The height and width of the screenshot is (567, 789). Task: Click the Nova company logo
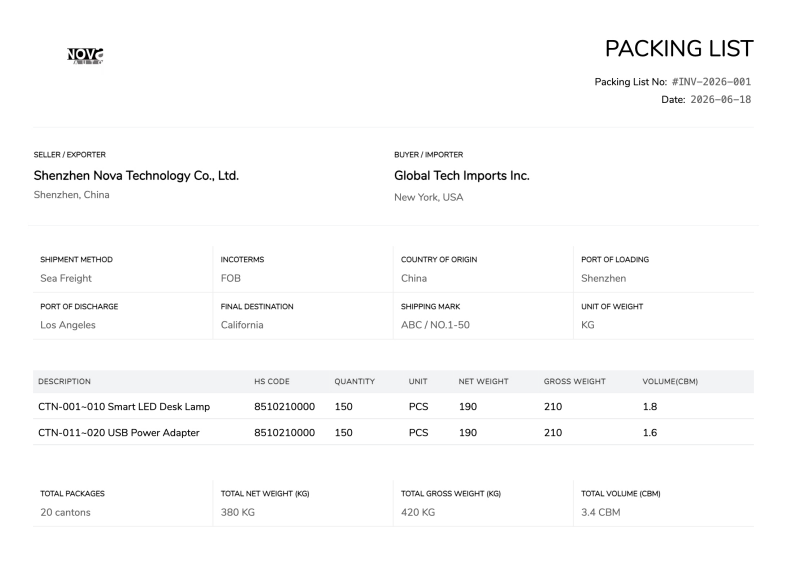(x=85, y=55)
